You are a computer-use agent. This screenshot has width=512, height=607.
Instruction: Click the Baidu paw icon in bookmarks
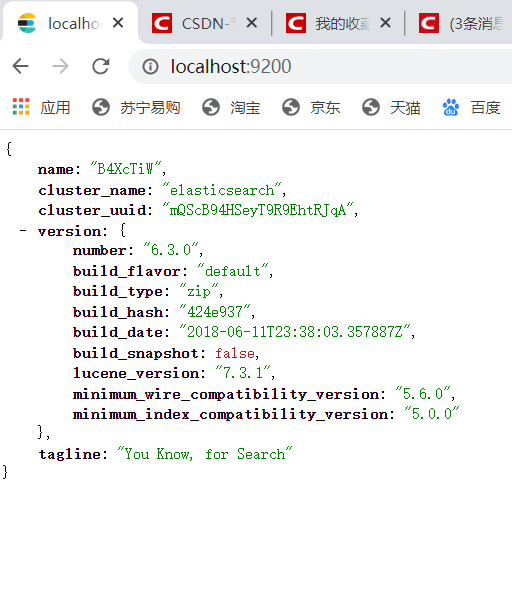451,107
